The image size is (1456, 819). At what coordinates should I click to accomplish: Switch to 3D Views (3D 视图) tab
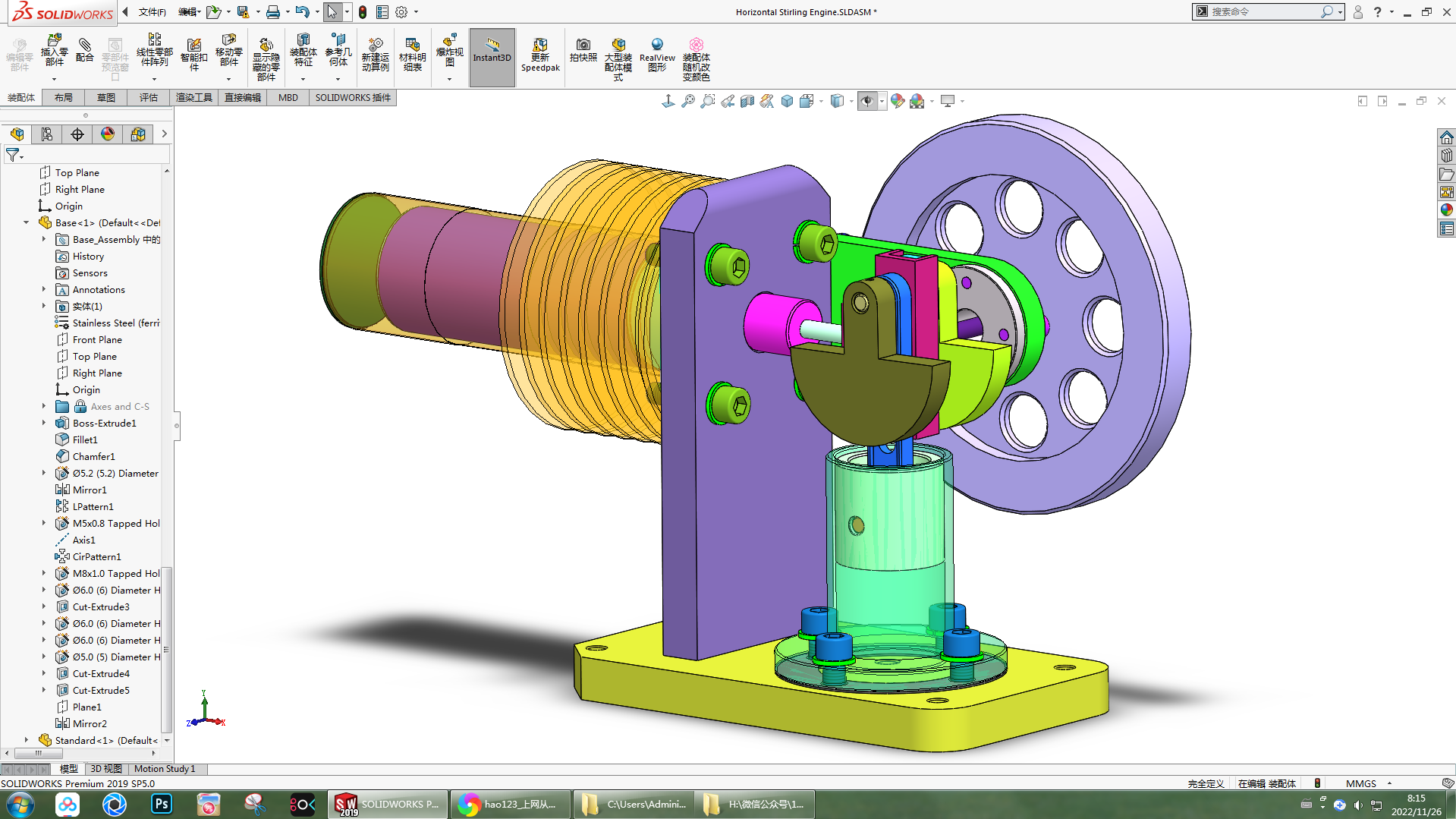coord(106,769)
